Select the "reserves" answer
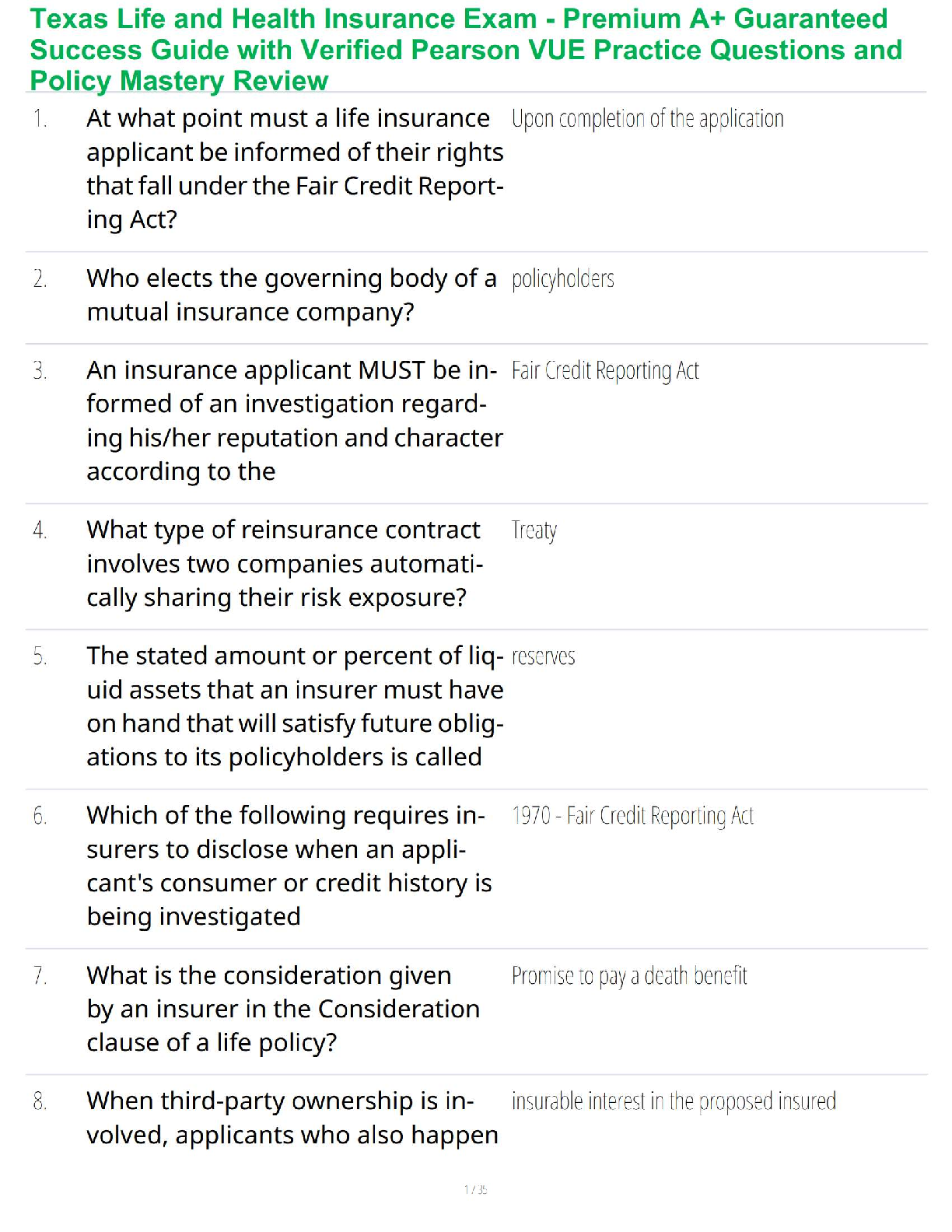 coord(543,657)
